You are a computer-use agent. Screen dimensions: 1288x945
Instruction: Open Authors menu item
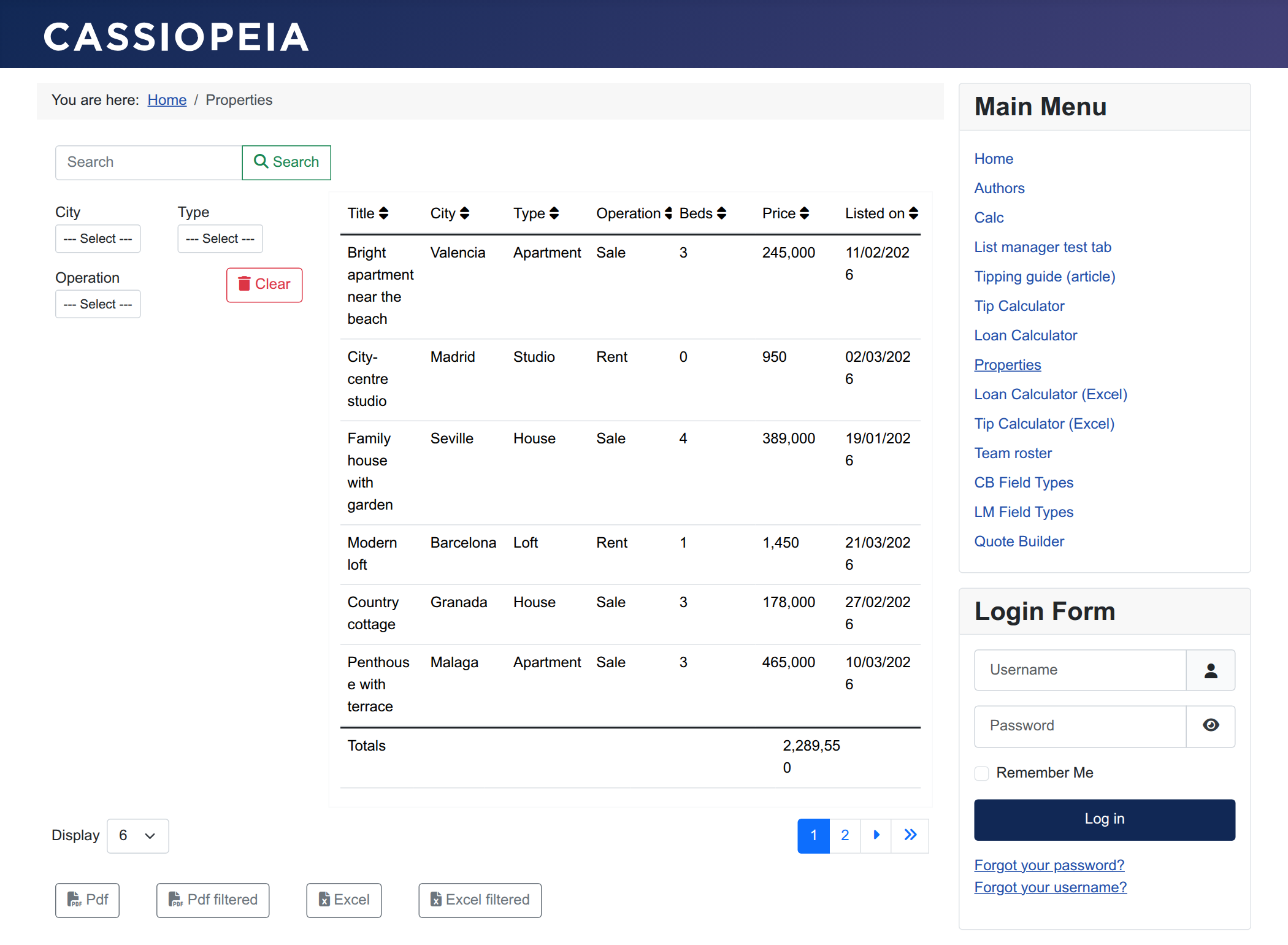pyautogui.click(x=1000, y=188)
